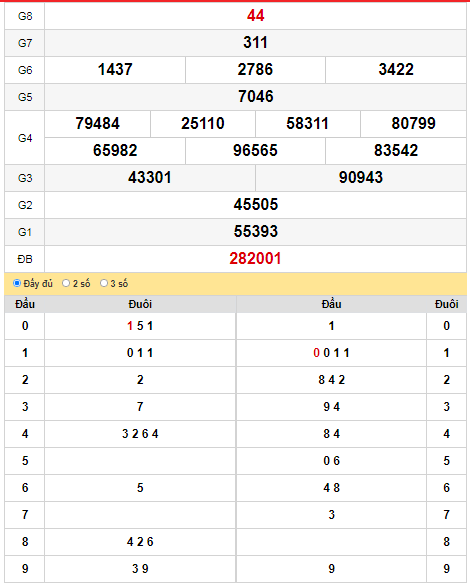Click tail values '0 1 1' for head 1
The width and height of the screenshot is (470, 586).
[140, 353]
